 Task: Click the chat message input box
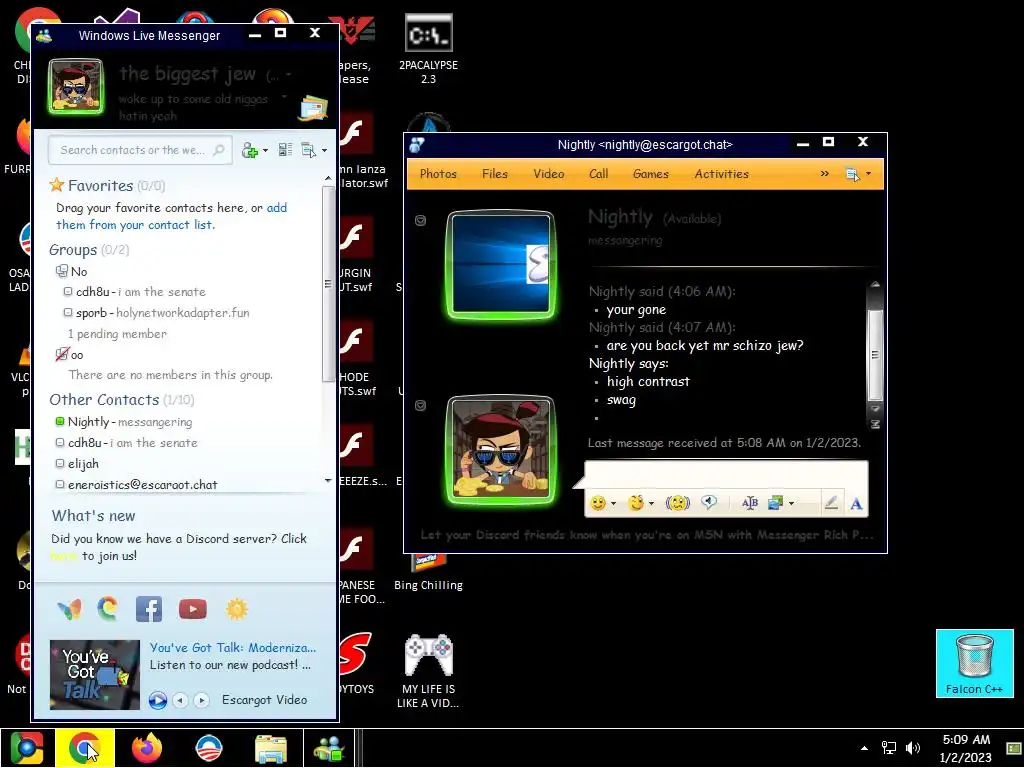pyautogui.click(x=726, y=475)
